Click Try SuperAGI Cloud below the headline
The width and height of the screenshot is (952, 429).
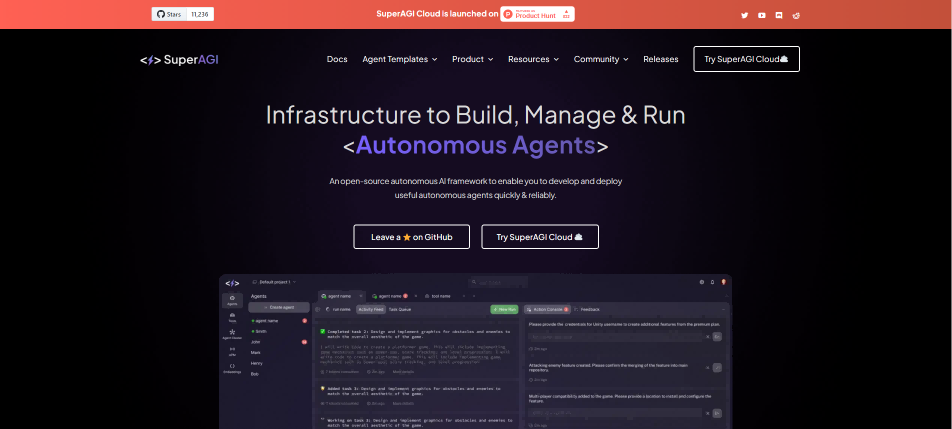(540, 237)
